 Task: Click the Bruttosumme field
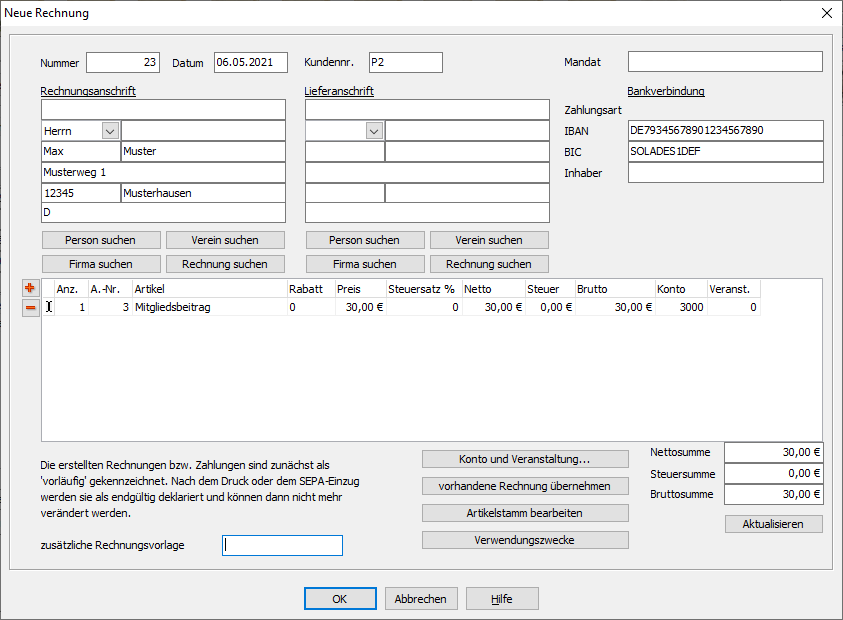pyautogui.click(x=774, y=494)
